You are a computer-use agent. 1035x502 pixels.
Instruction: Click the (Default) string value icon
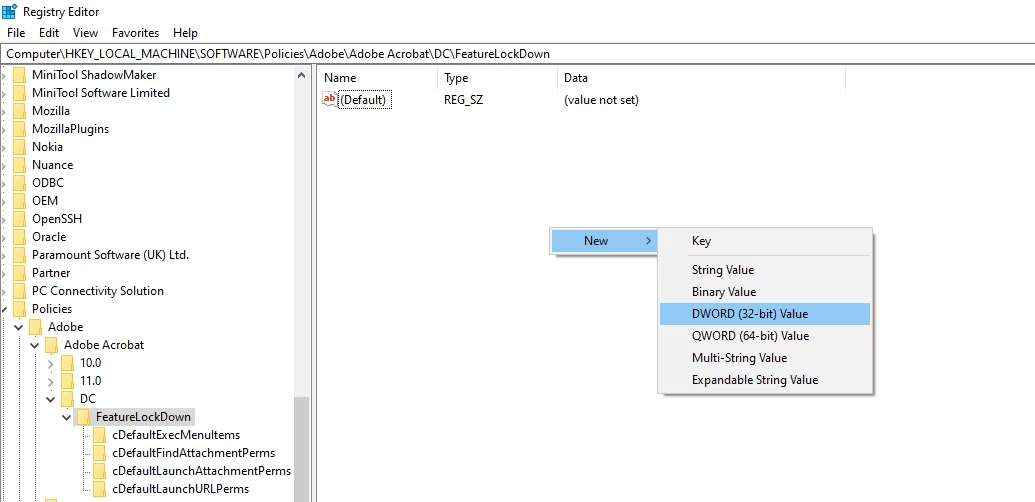(x=330, y=99)
